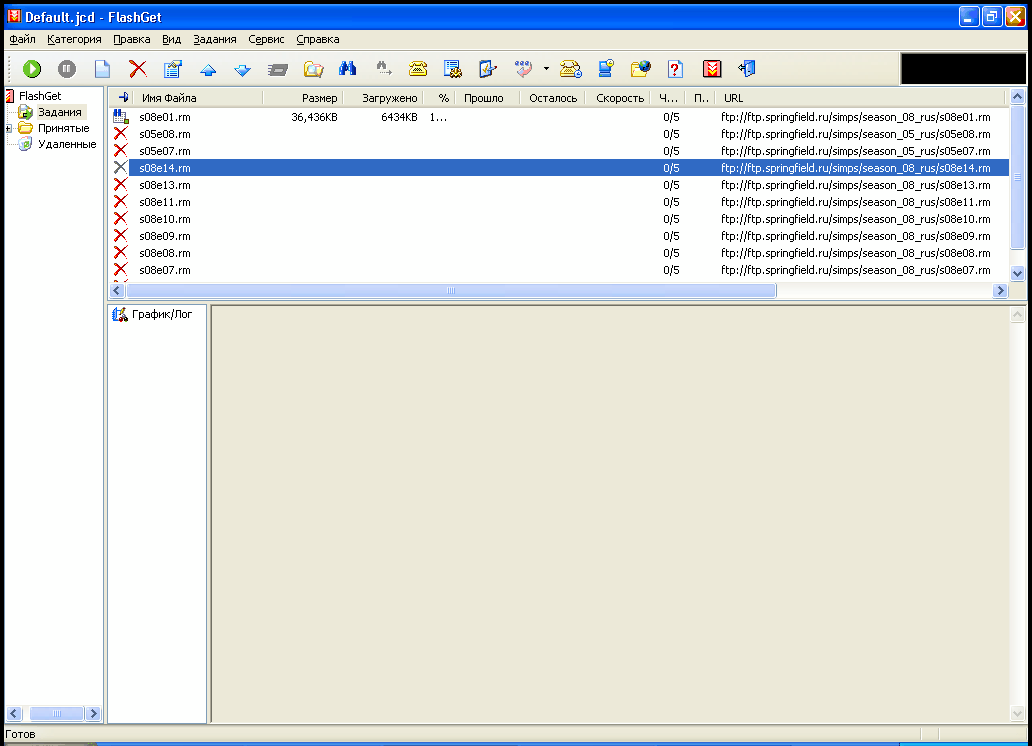Select the Удаленные category in tree
Screen dimensions: 1032x746
coord(67,144)
